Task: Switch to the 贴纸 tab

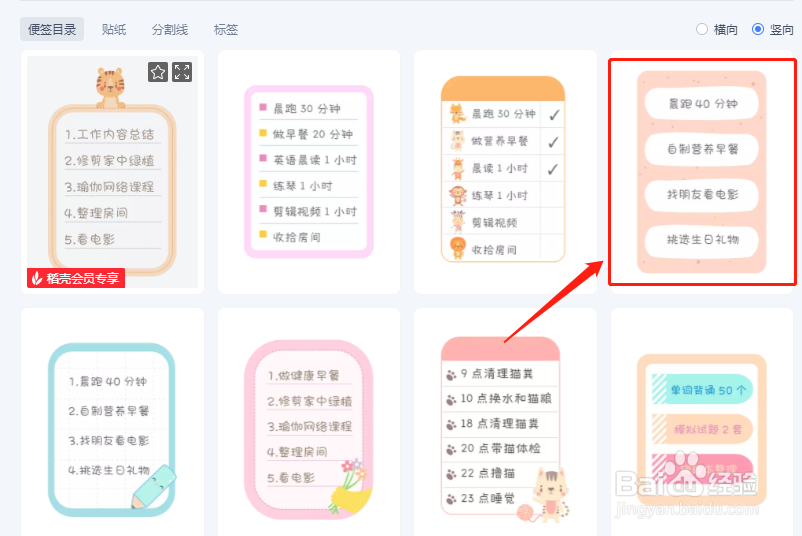Action: pos(114,29)
